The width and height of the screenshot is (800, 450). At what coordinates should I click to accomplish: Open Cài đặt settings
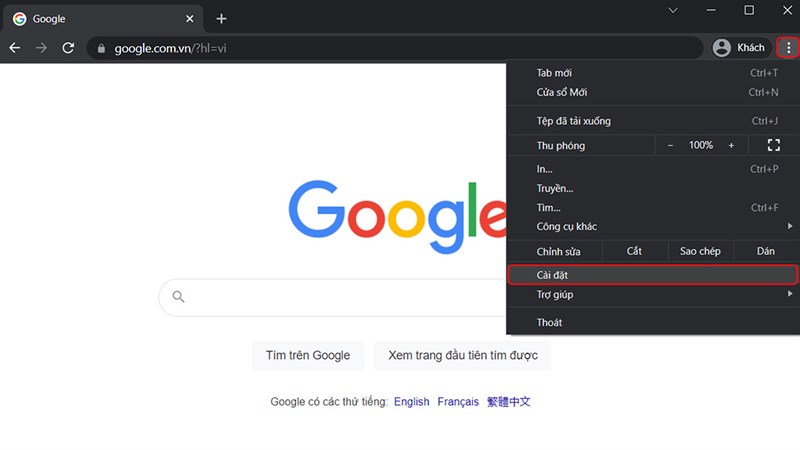pyautogui.click(x=653, y=275)
